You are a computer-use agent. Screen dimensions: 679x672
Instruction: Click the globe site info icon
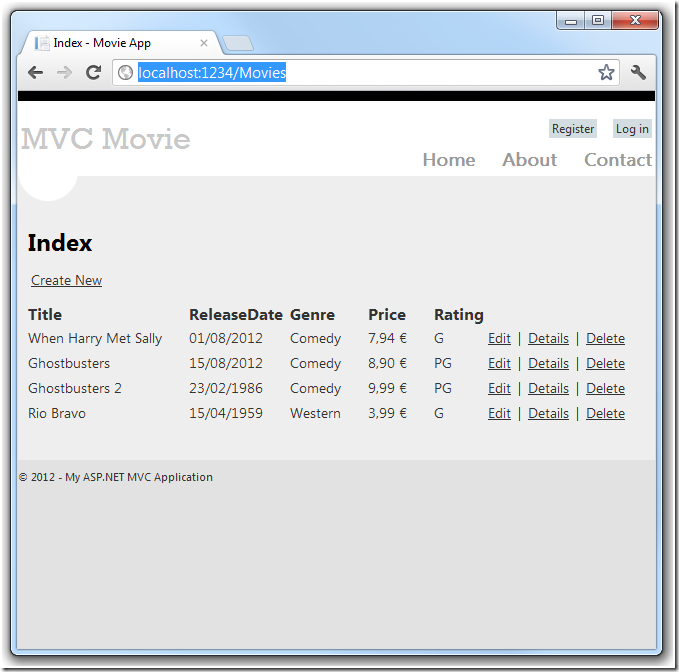point(126,72)
